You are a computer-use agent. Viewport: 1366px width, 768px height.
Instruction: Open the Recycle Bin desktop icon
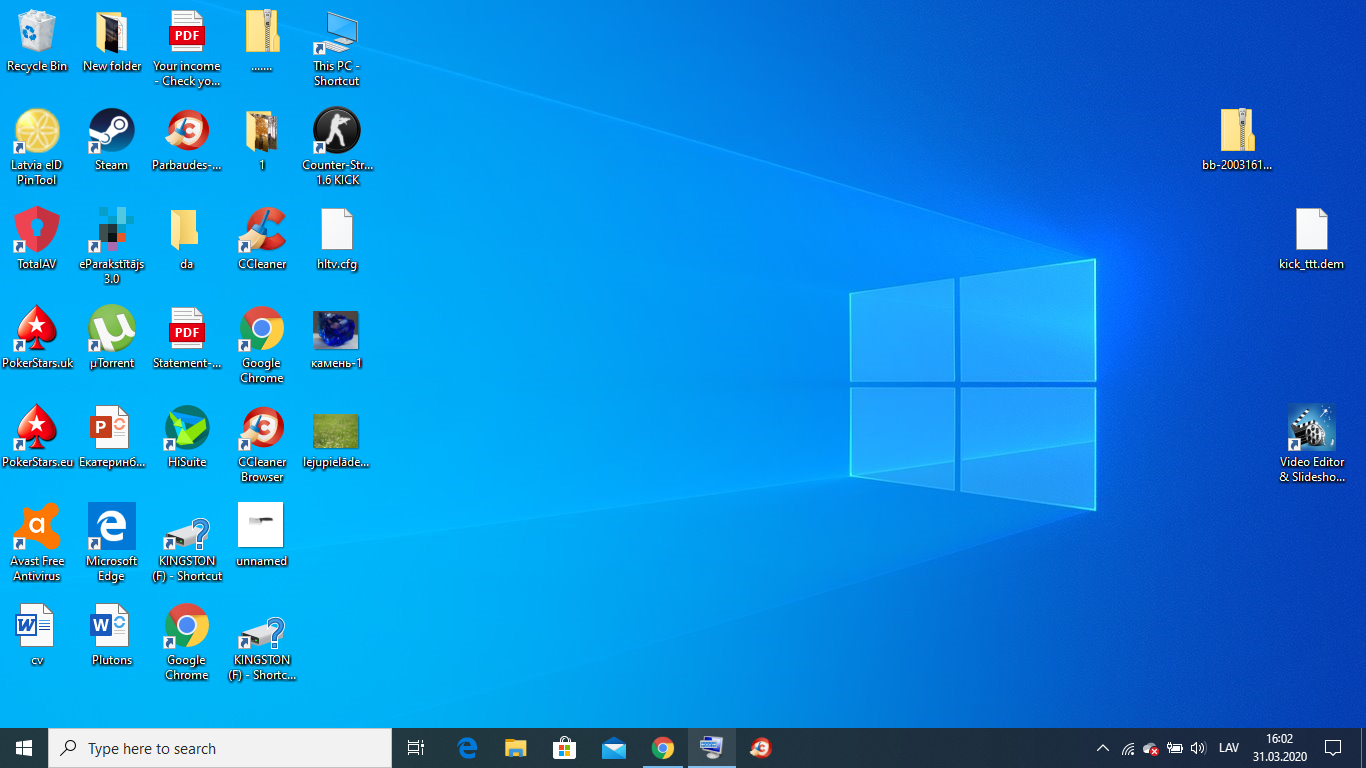point(37,42)
